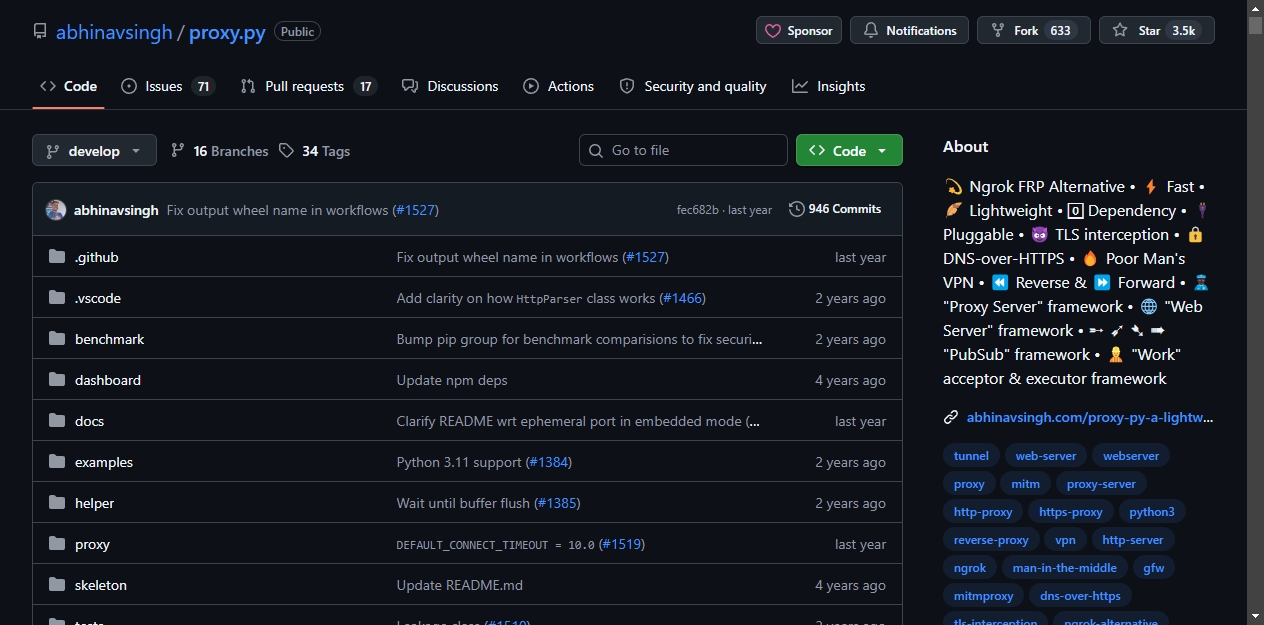The image size is (1264, 625).
Task: Click the history clock icon by 946 Commits
Action: 796,209
